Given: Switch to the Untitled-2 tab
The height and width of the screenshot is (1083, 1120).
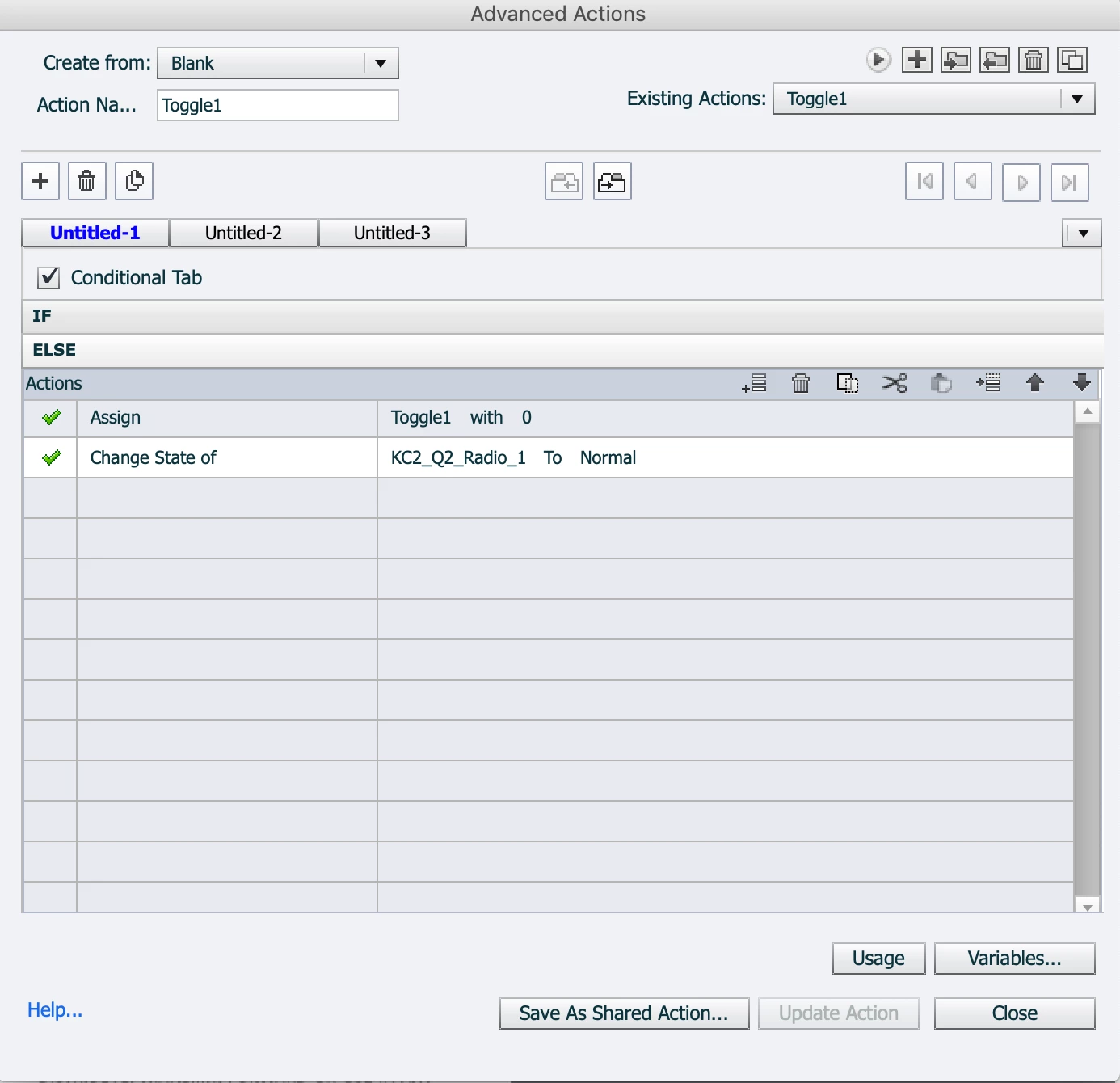Looking at the screenshot, I should (x=243, y=233).
